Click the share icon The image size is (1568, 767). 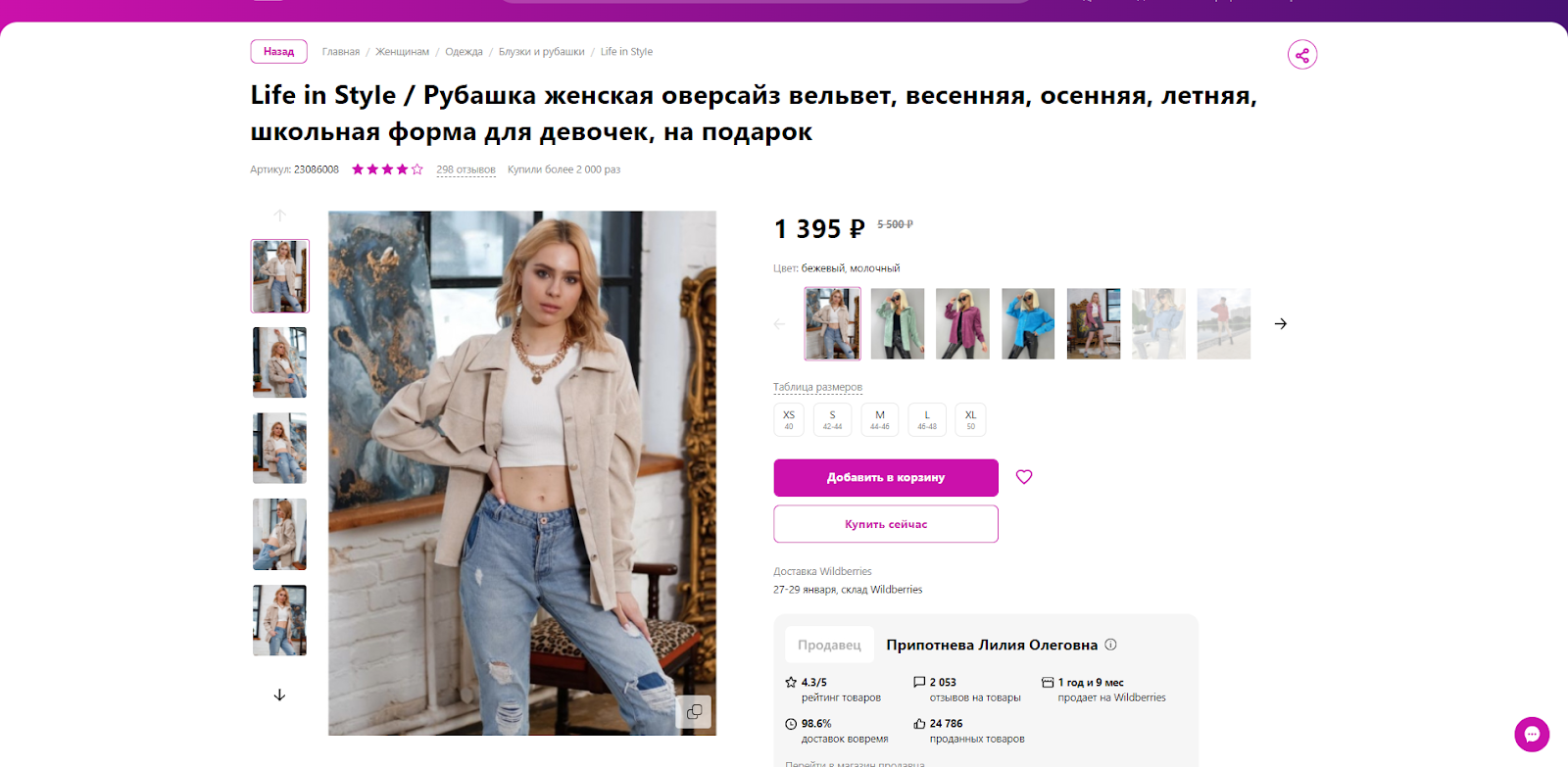pos(1301,55)
